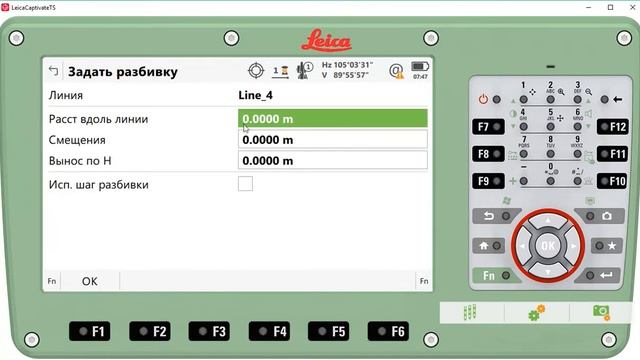This screenshot has height=360, width=640.
Task: Click number 6 MNO key on keypad
Action: 578,127
